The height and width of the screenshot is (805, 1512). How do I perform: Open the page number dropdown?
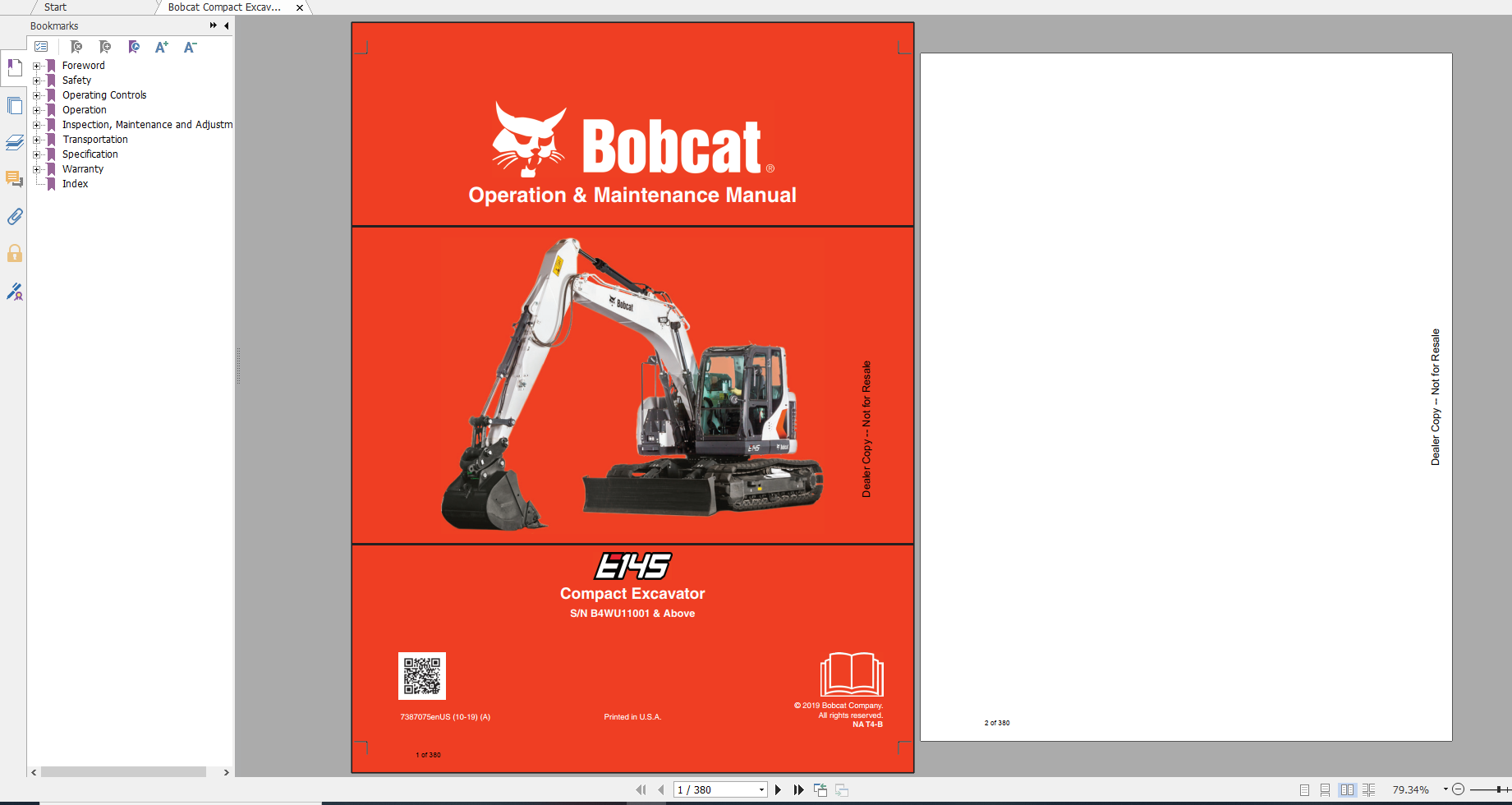[x=761, y=789]
